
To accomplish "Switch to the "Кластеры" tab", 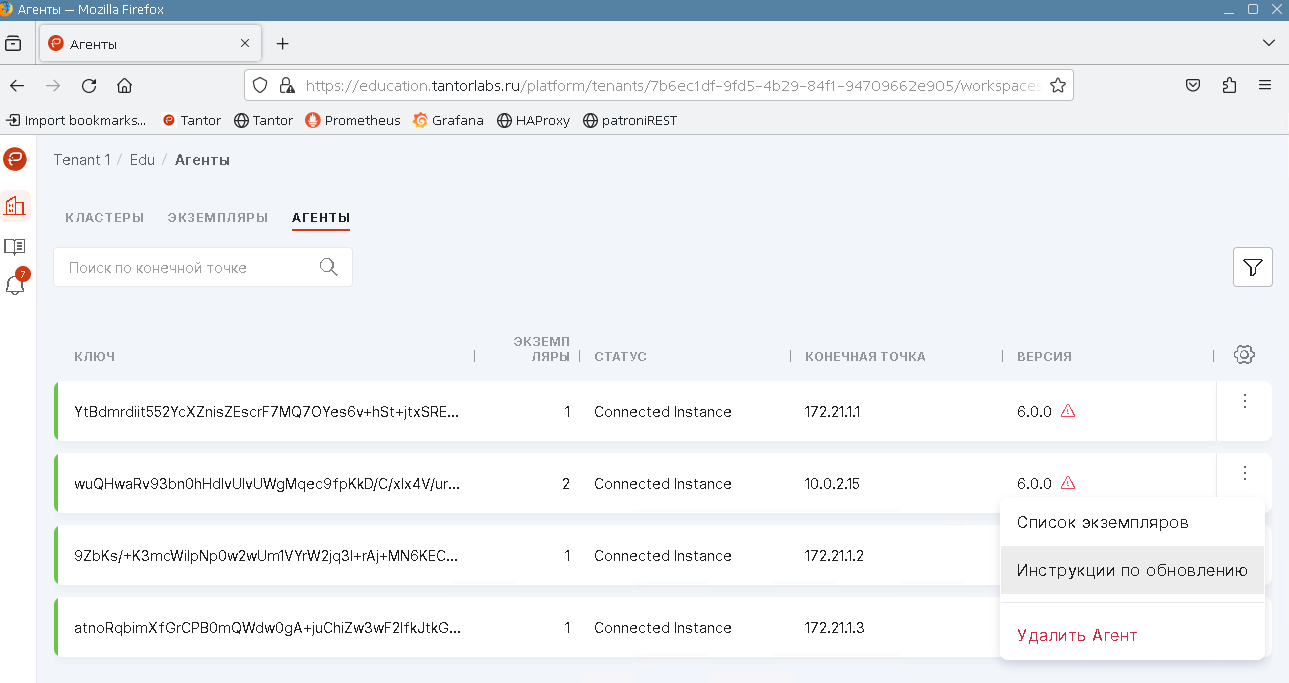I will [104, 217].
